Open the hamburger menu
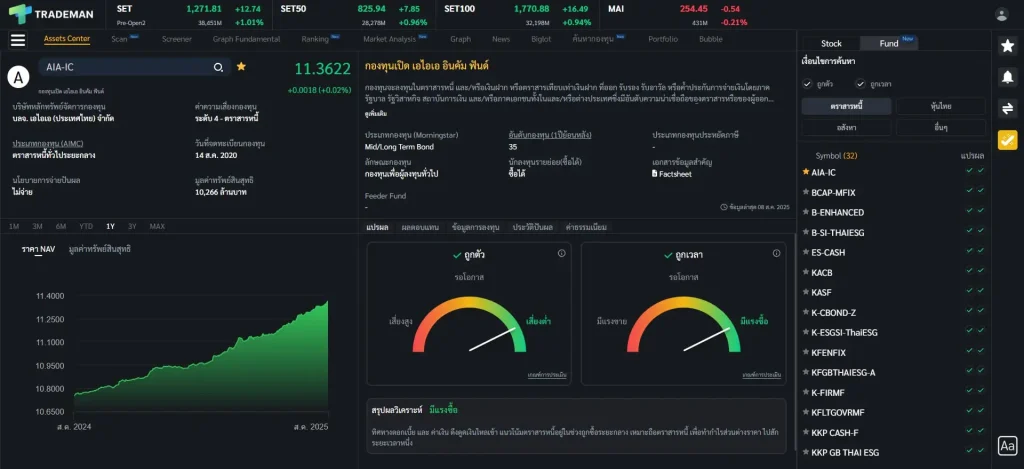The width and height of the screenshot is (1024, 469). pos(18,40)
